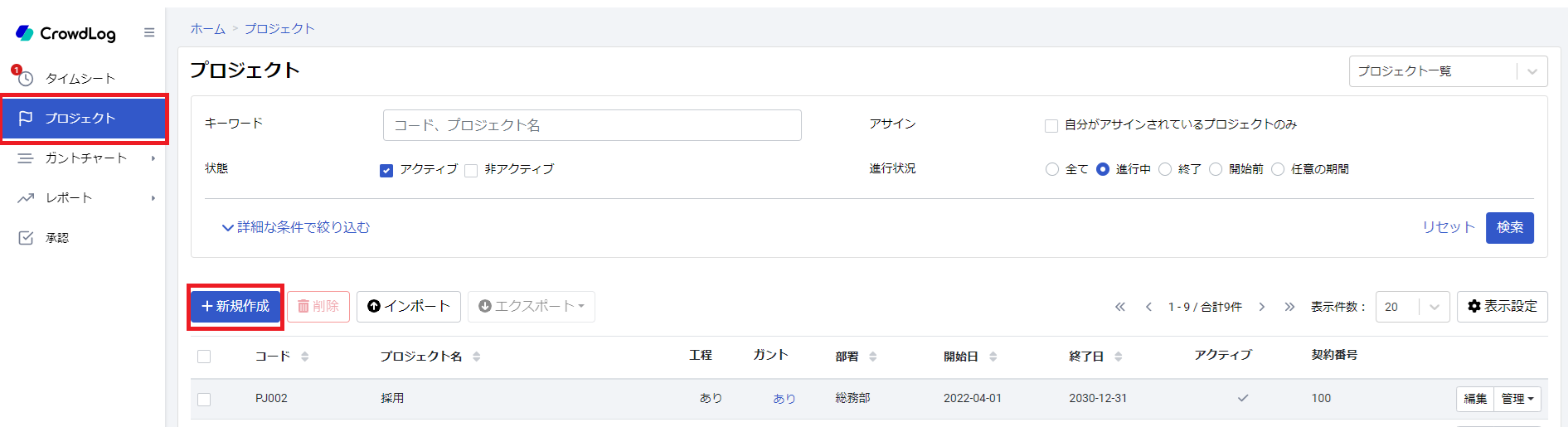Open the timesheet clock icon
Viewport: 1568px width, 427px height.
(x=26, y=79)
